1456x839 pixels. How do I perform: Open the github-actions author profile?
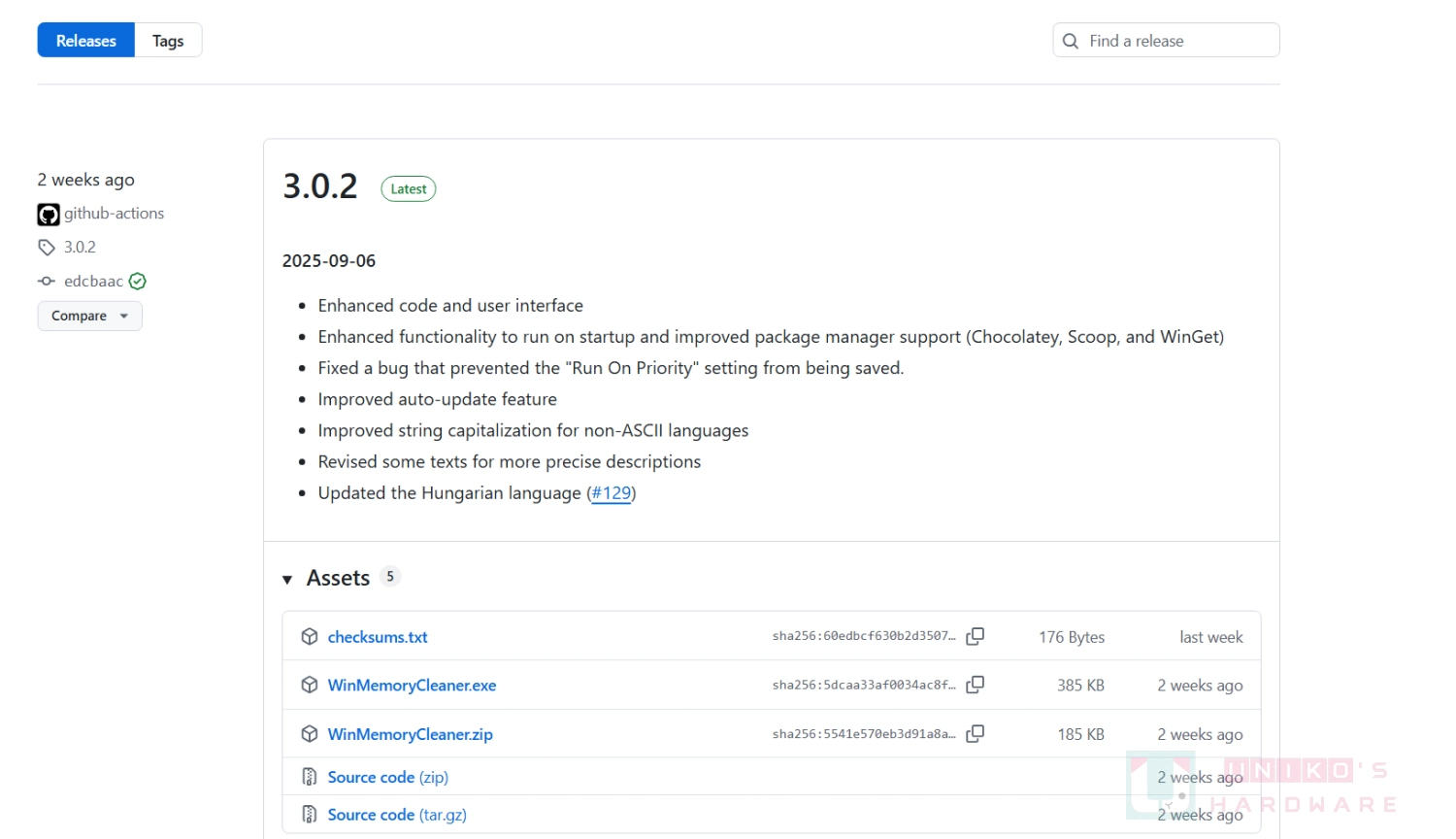114,214
